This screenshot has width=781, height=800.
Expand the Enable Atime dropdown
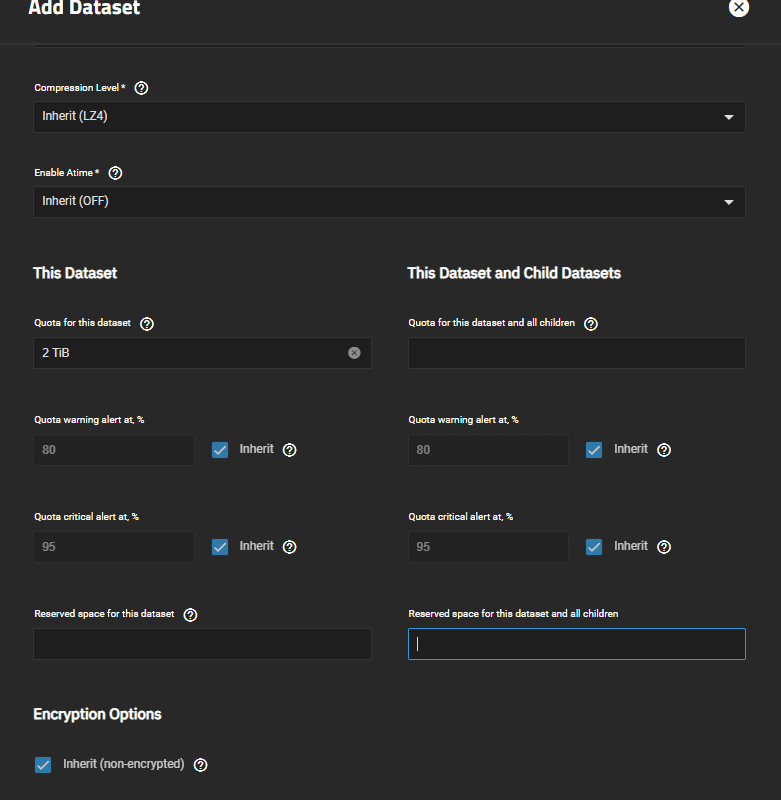pos(389,202)
